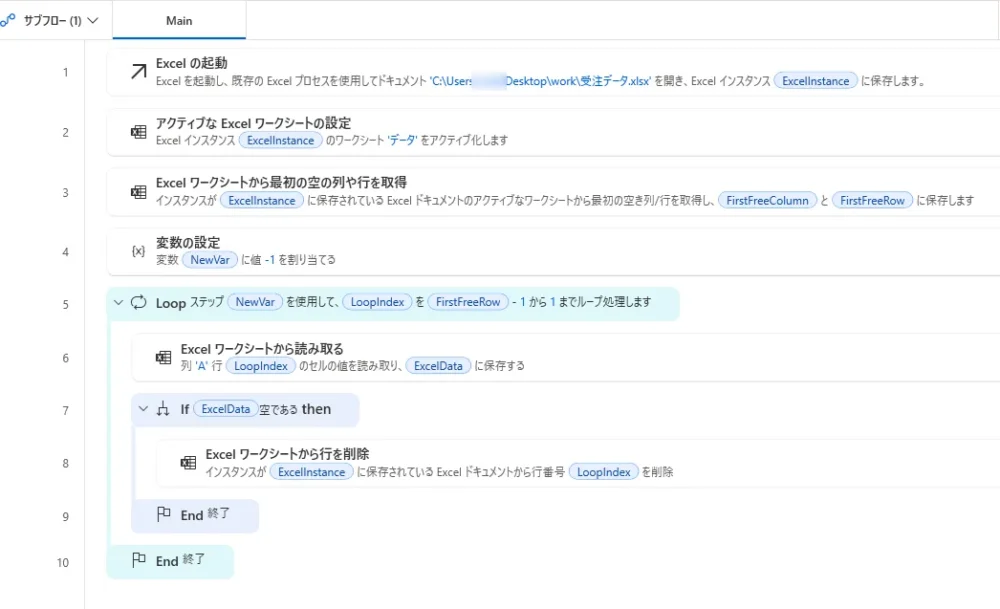Click the NewVar variable chip in step 4
Viewport: 1000px width, 609px height.
210,260
